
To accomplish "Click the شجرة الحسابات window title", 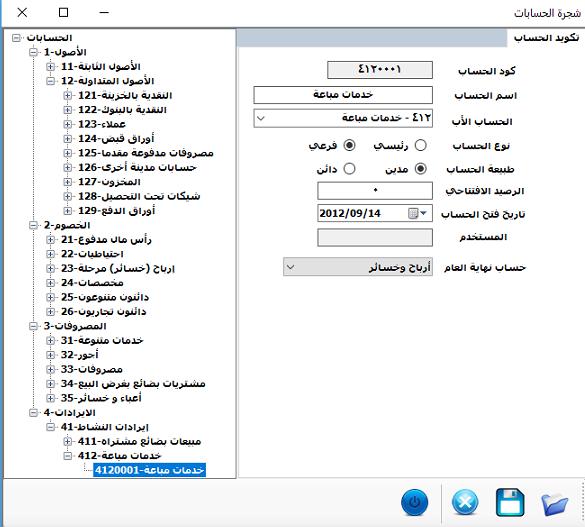I will [x=547, y=13].
